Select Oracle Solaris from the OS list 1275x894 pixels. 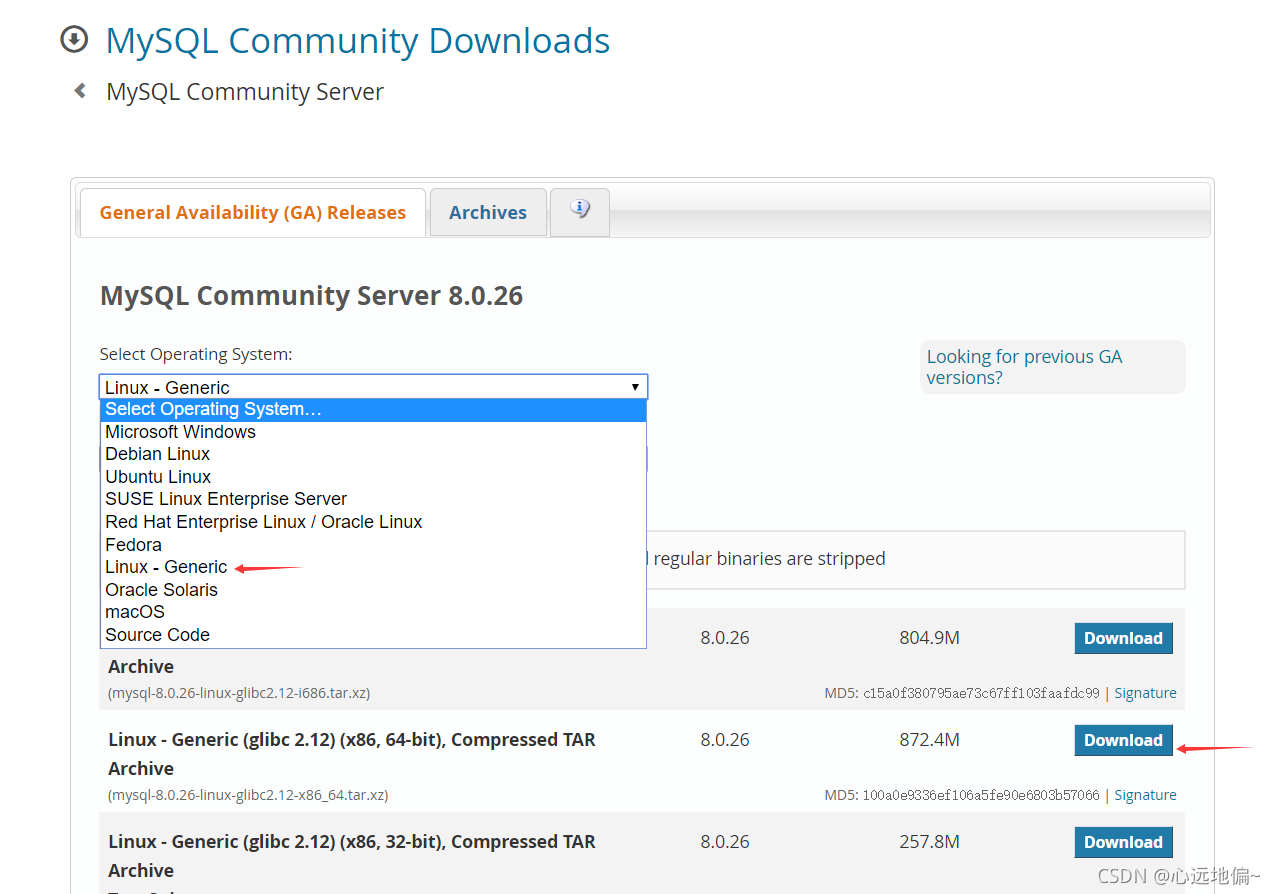click(373, 590)
